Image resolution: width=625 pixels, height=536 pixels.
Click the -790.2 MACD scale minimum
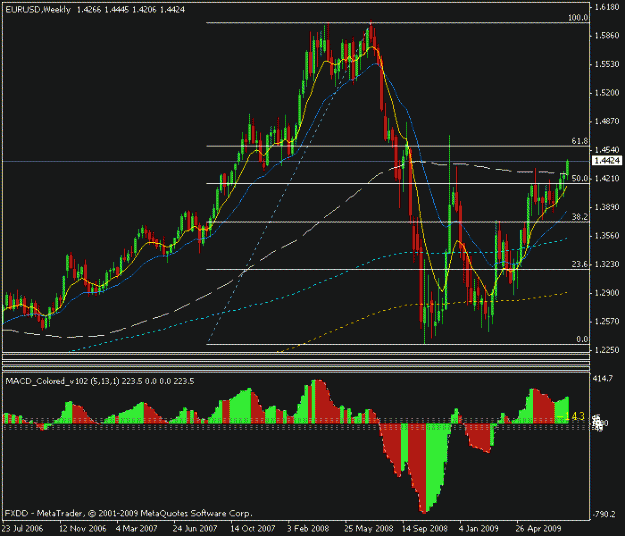[x=605, y=514]
